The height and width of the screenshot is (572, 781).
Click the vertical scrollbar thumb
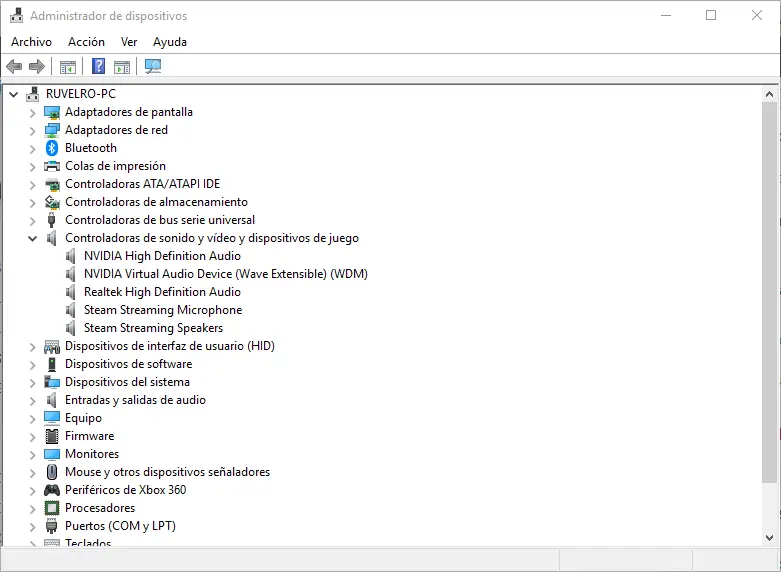(769, 292)
